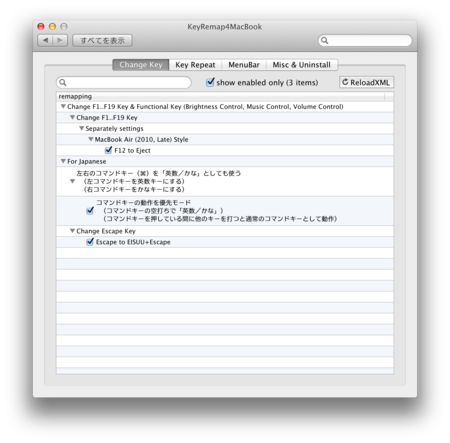Go forward with the right arrow button
This screenshot has height=443, width=450.
coord(60,40)
